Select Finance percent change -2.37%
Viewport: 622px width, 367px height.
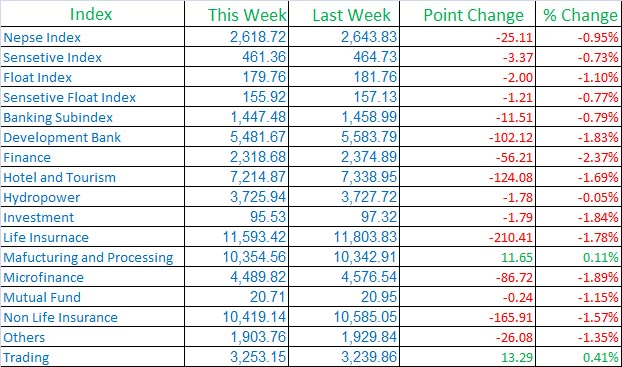point(598,158)
